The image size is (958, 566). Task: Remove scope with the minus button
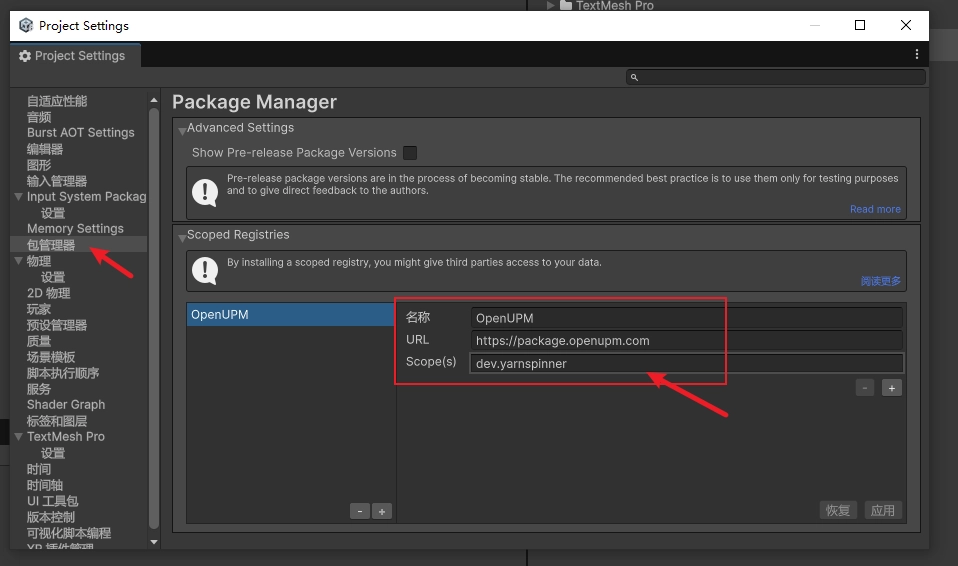pos(865,388)
